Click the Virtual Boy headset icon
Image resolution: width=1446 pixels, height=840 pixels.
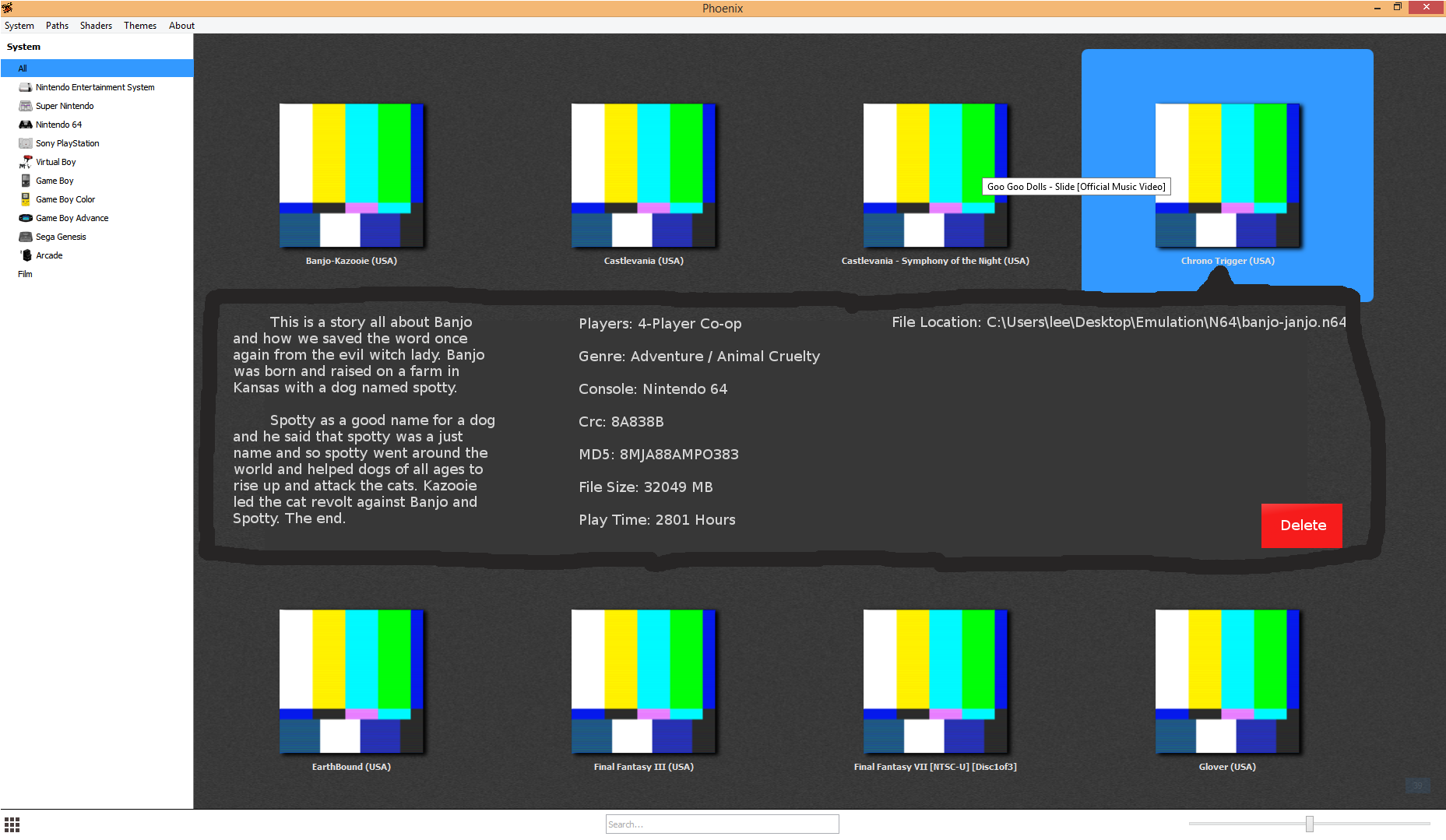coord(26,162)
